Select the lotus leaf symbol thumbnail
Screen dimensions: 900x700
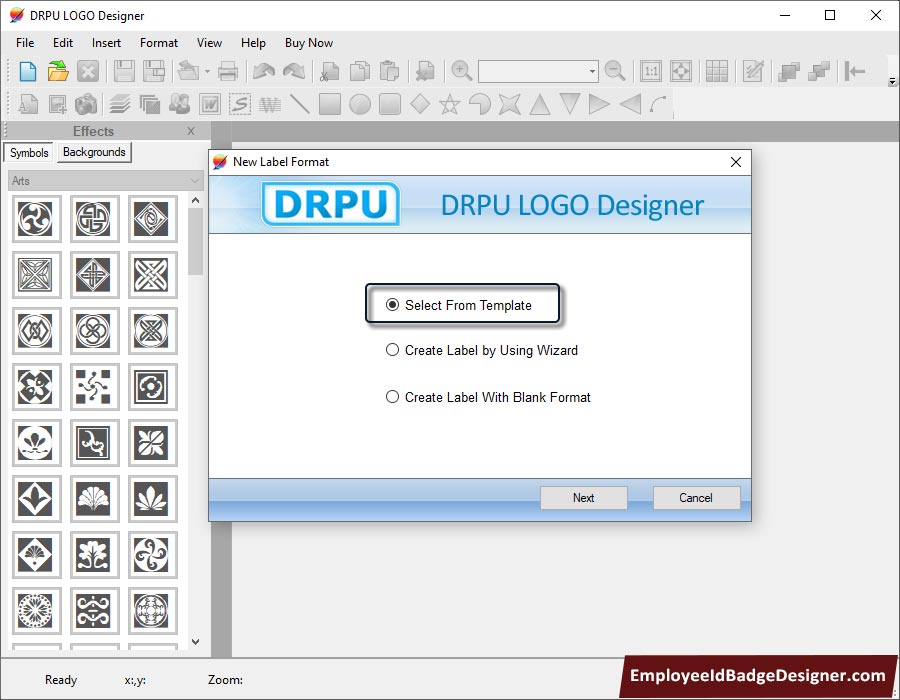(x=152, y=498)
